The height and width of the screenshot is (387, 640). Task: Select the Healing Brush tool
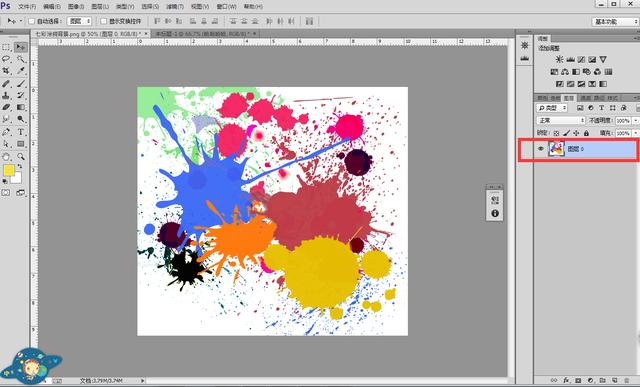coord(6,84)
